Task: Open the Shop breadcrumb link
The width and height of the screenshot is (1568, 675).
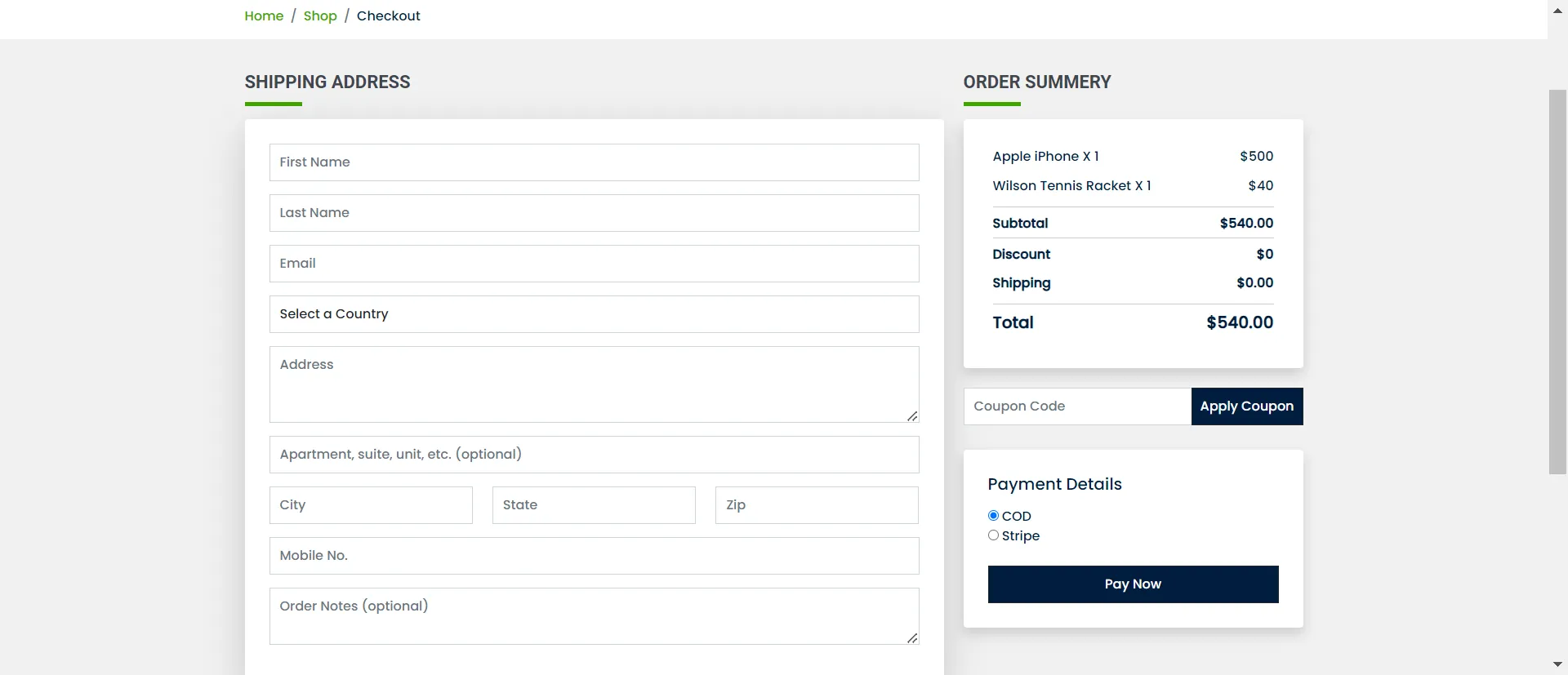Action: point(320,16)
